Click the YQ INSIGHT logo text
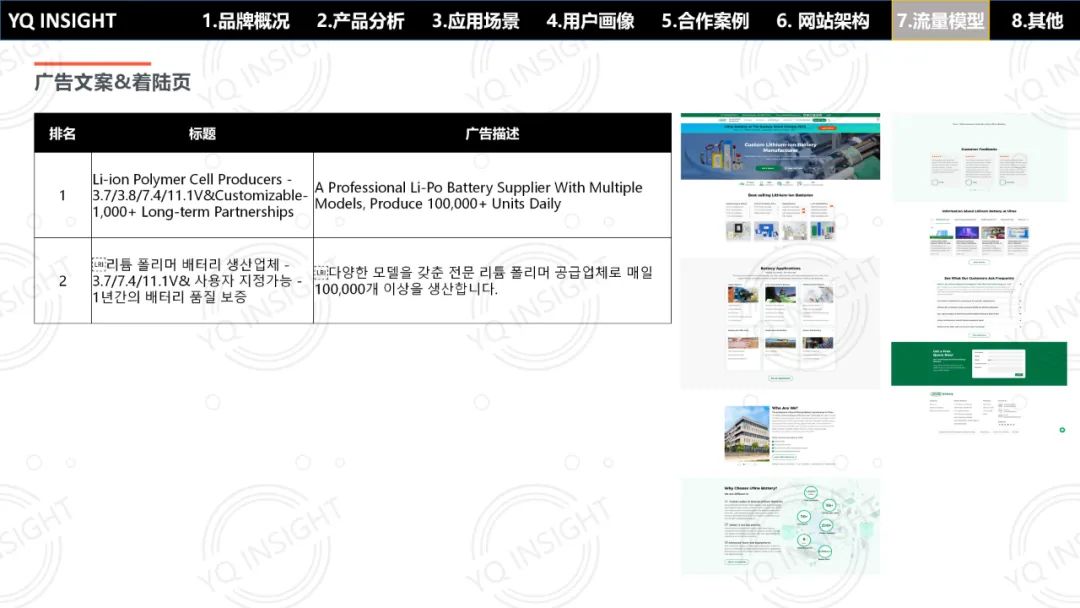 62,21
